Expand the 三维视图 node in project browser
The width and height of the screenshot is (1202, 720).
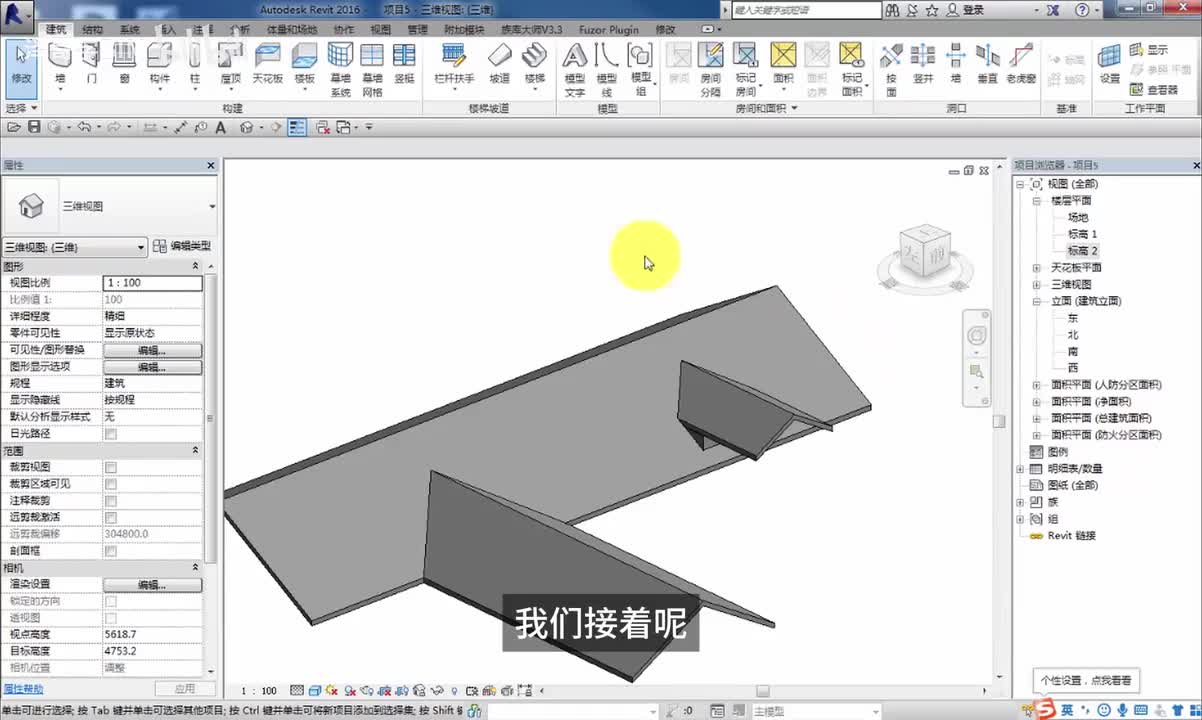(1037, 284)
